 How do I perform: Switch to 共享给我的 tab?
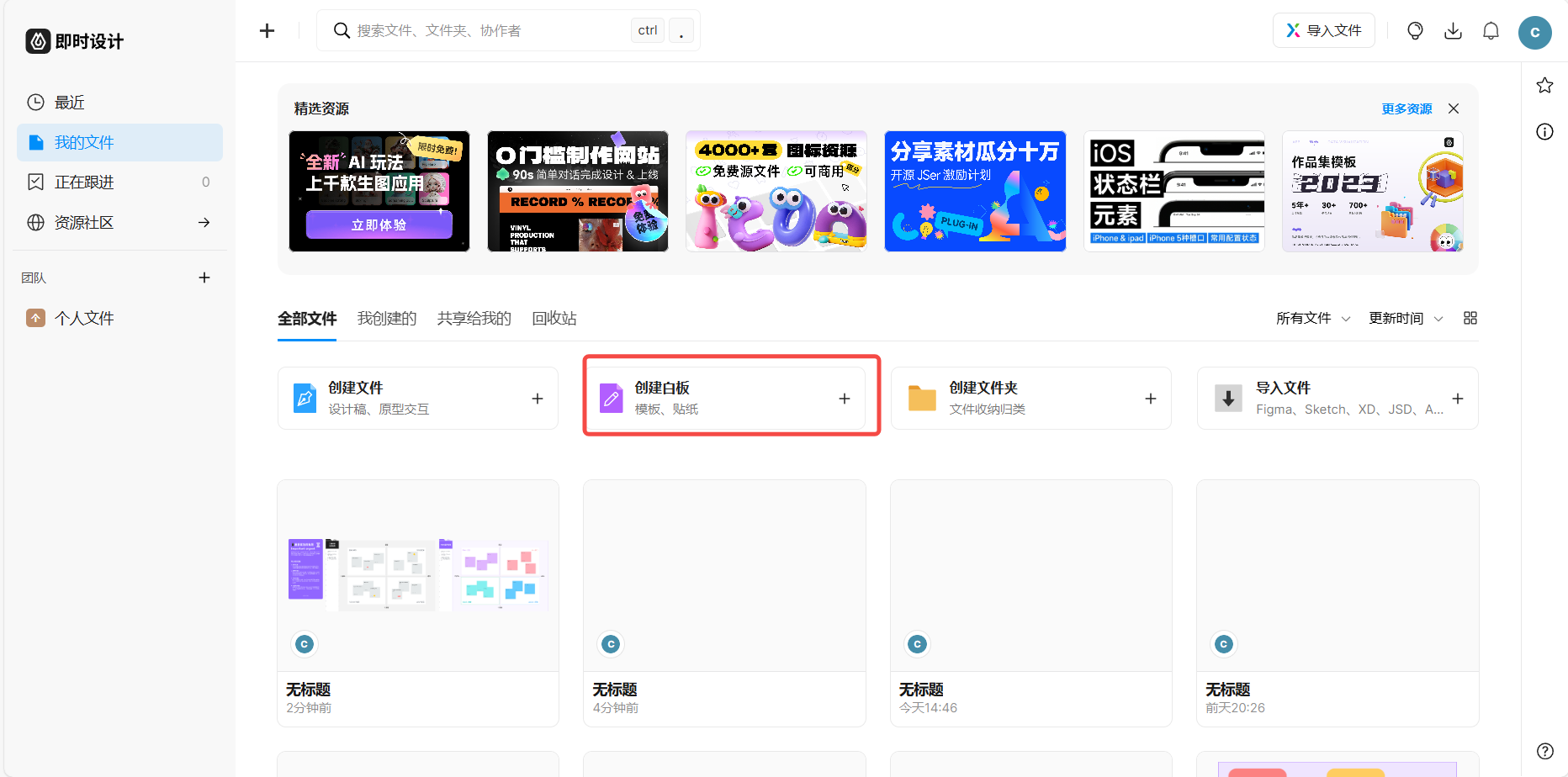coord(474,319)
